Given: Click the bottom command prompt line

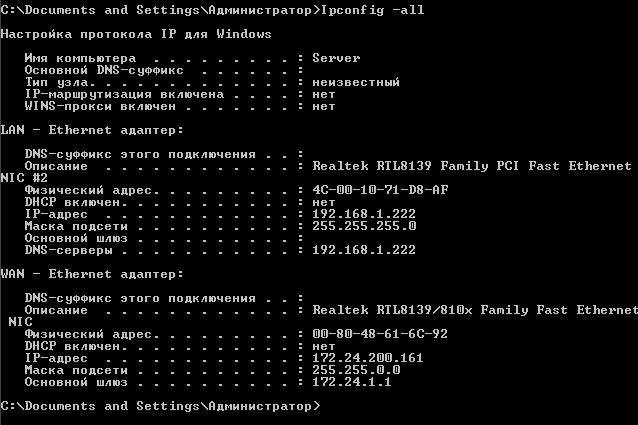Looking at the screenshot, I should pyautogui.click(x=160, y=406).
